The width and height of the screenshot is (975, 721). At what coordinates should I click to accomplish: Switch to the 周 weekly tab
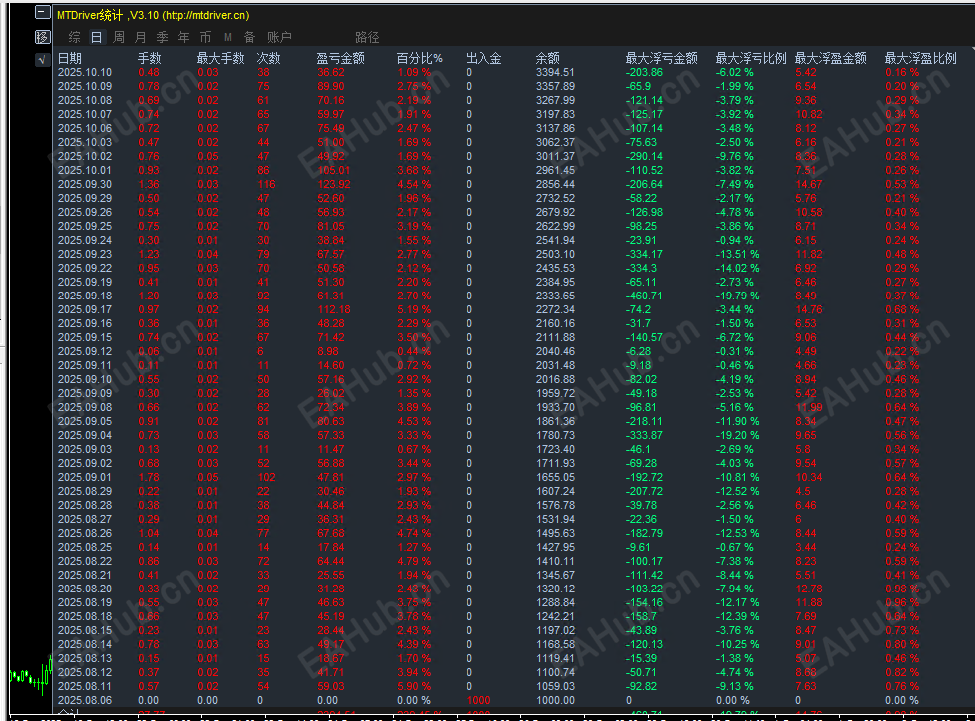click(119, 37)
